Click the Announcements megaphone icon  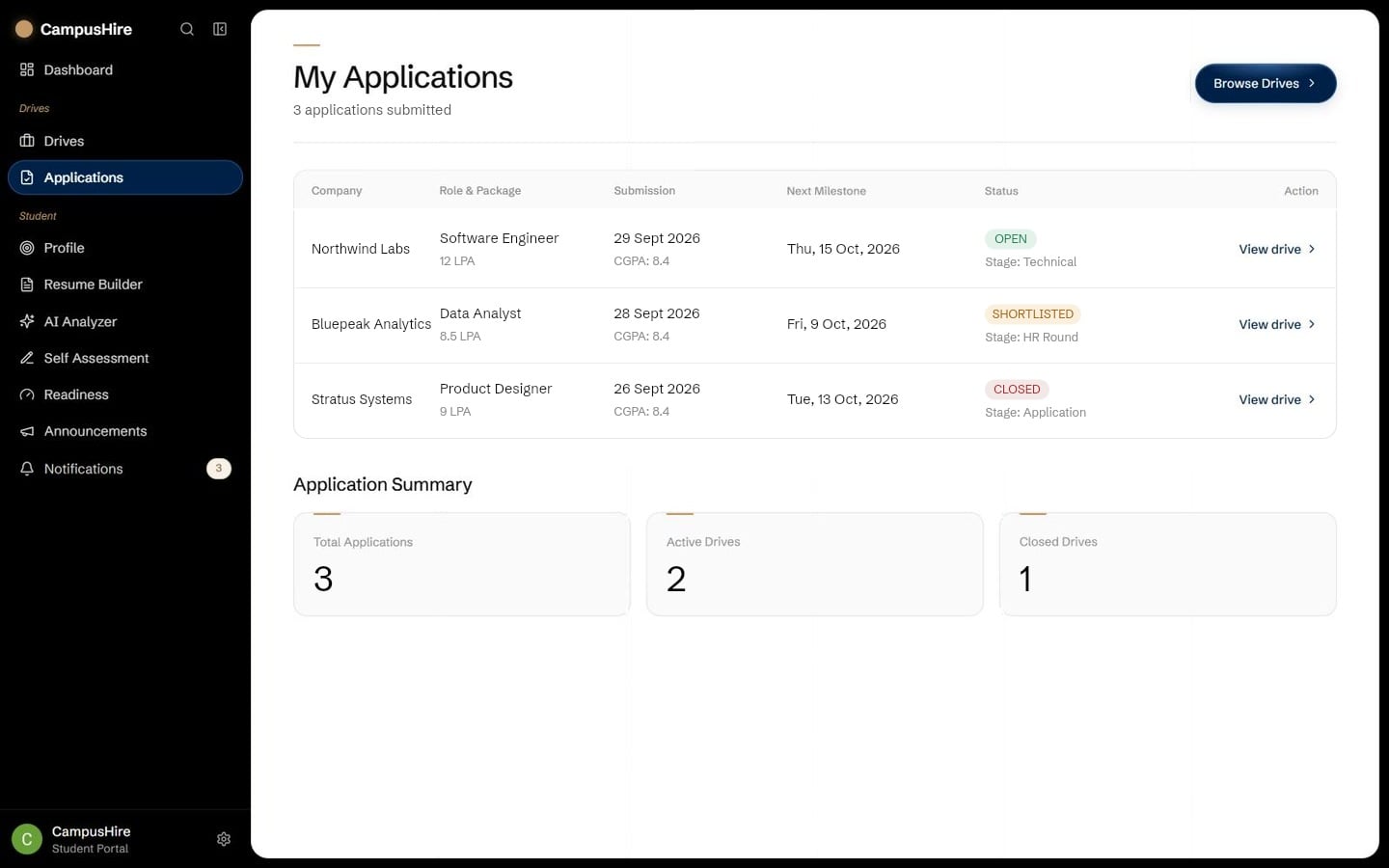coord(27,431)
